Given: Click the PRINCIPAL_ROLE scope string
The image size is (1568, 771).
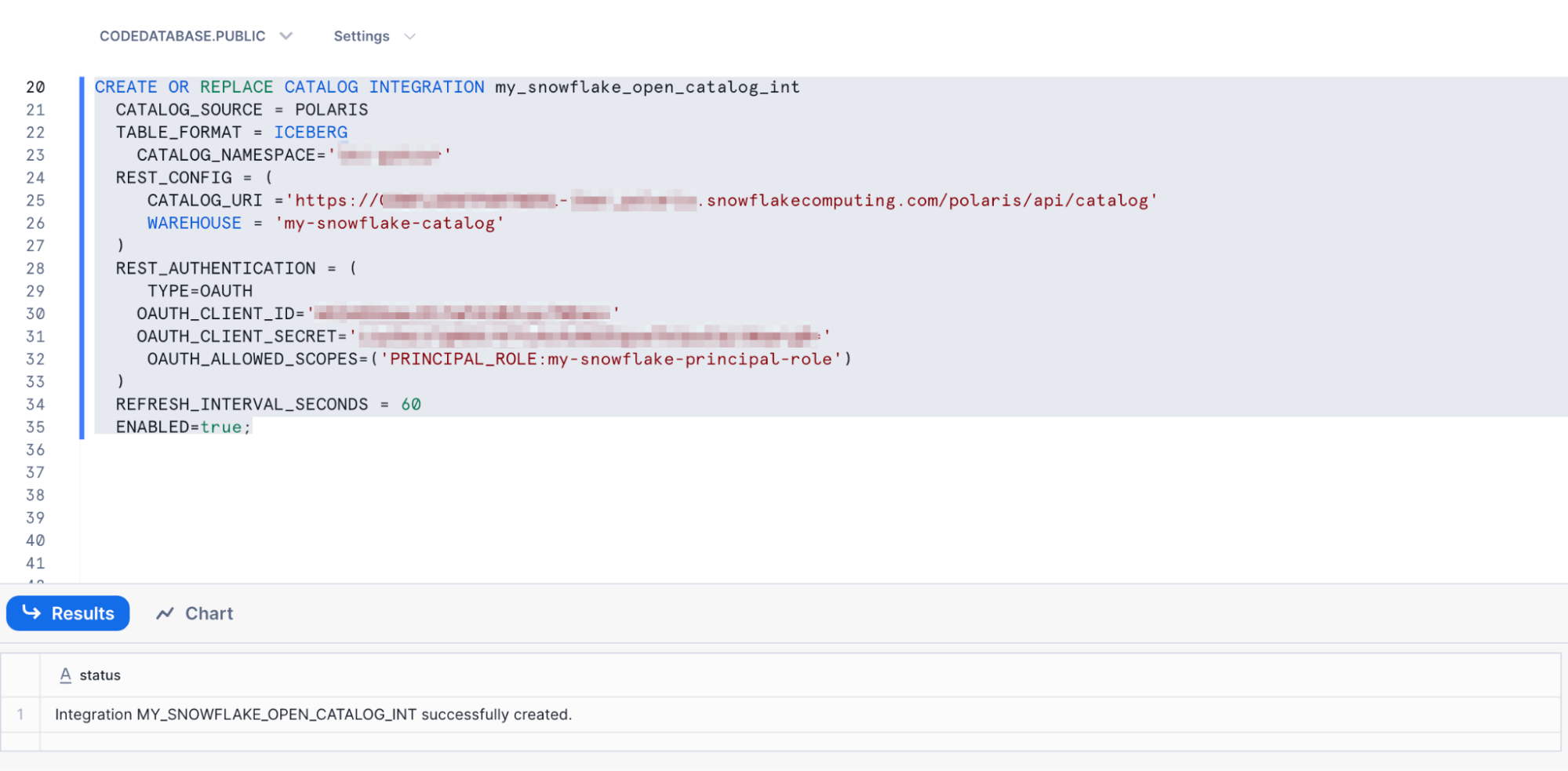Looking at the screenshot, I should (610, 359).
